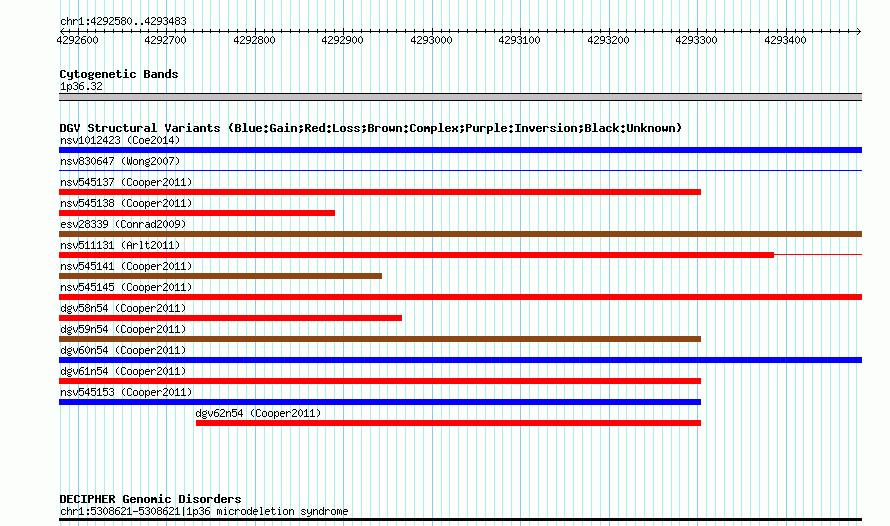Open the nsv545145 (Cooper2011) label
The image size is (890, 526).
click(x=126, y=287)
